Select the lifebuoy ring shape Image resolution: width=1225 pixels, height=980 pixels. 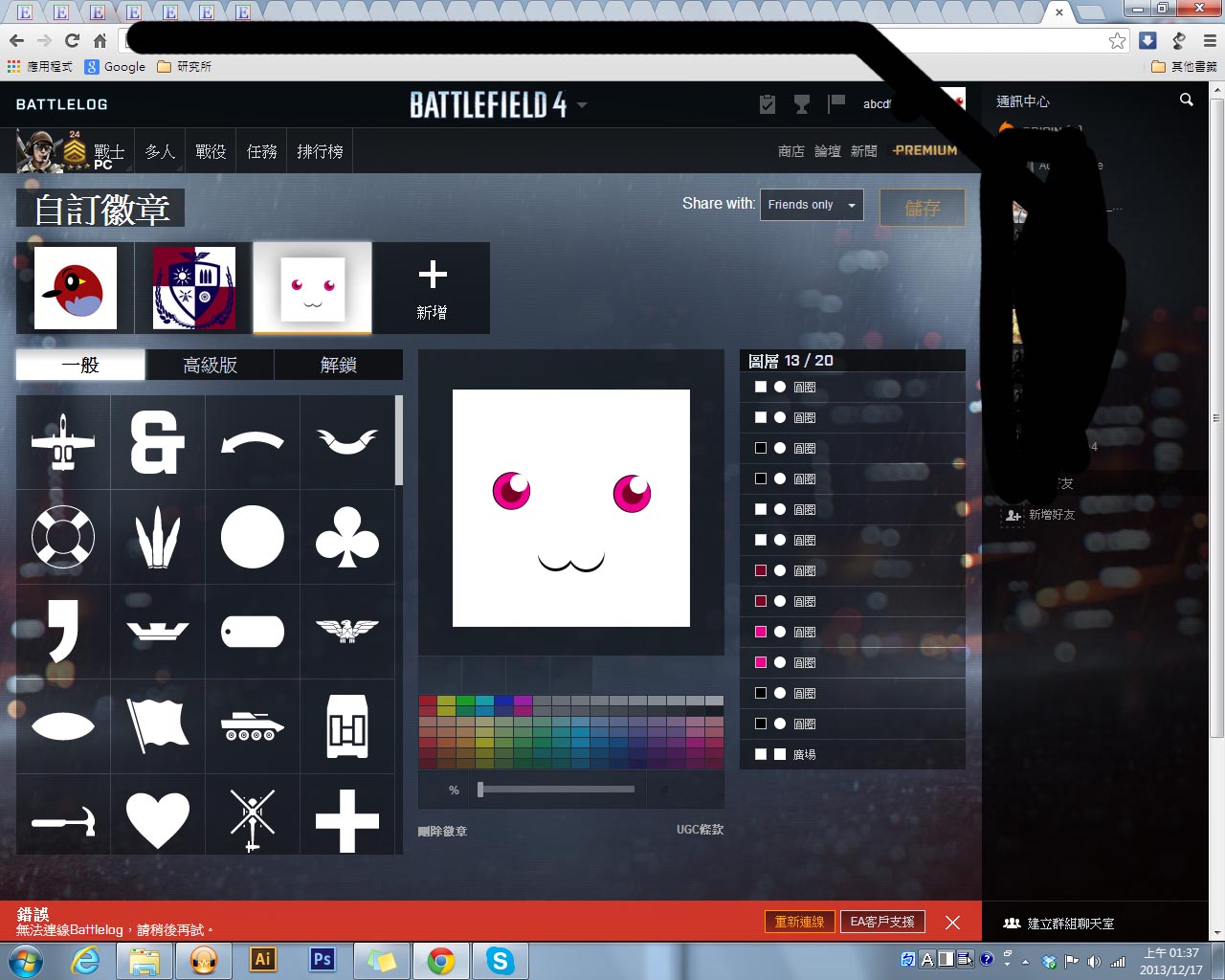63,537
